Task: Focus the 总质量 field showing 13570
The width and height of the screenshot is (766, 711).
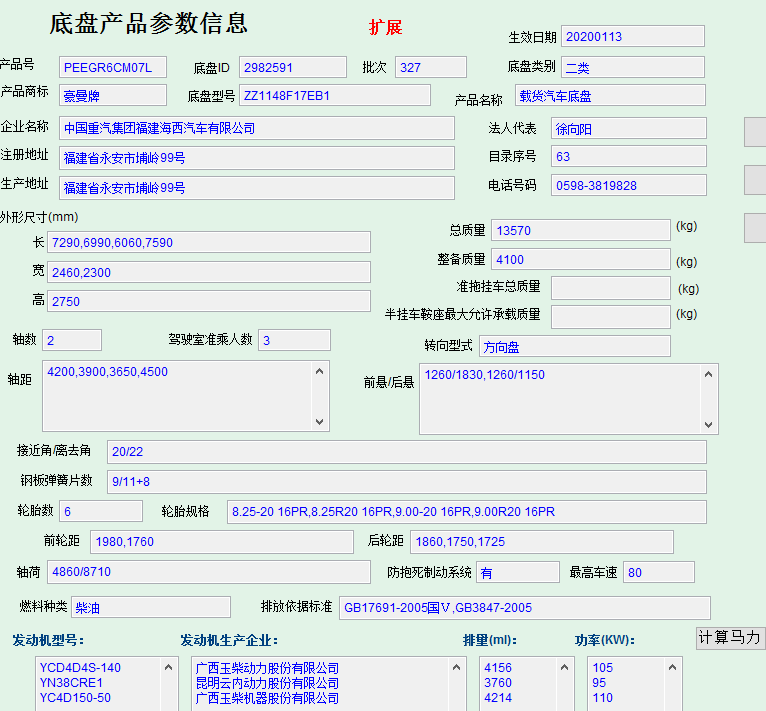Action: click(580, 231)
